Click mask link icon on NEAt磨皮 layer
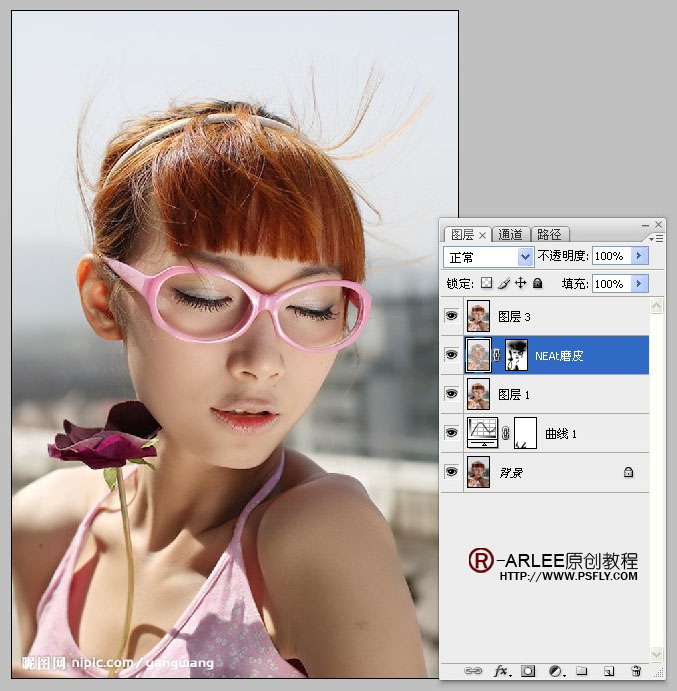 (x=497, y=355)
